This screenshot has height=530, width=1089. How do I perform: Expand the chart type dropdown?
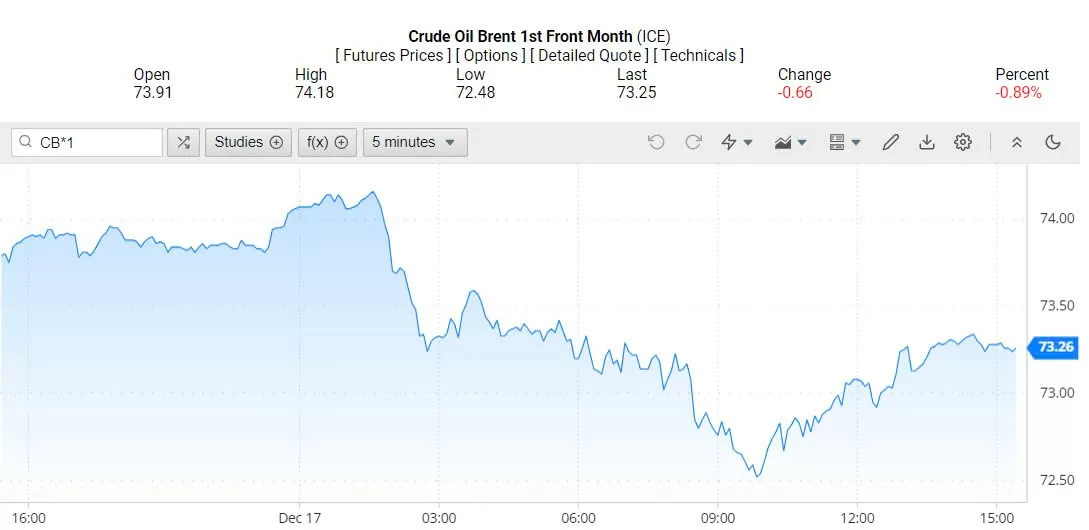791,142
